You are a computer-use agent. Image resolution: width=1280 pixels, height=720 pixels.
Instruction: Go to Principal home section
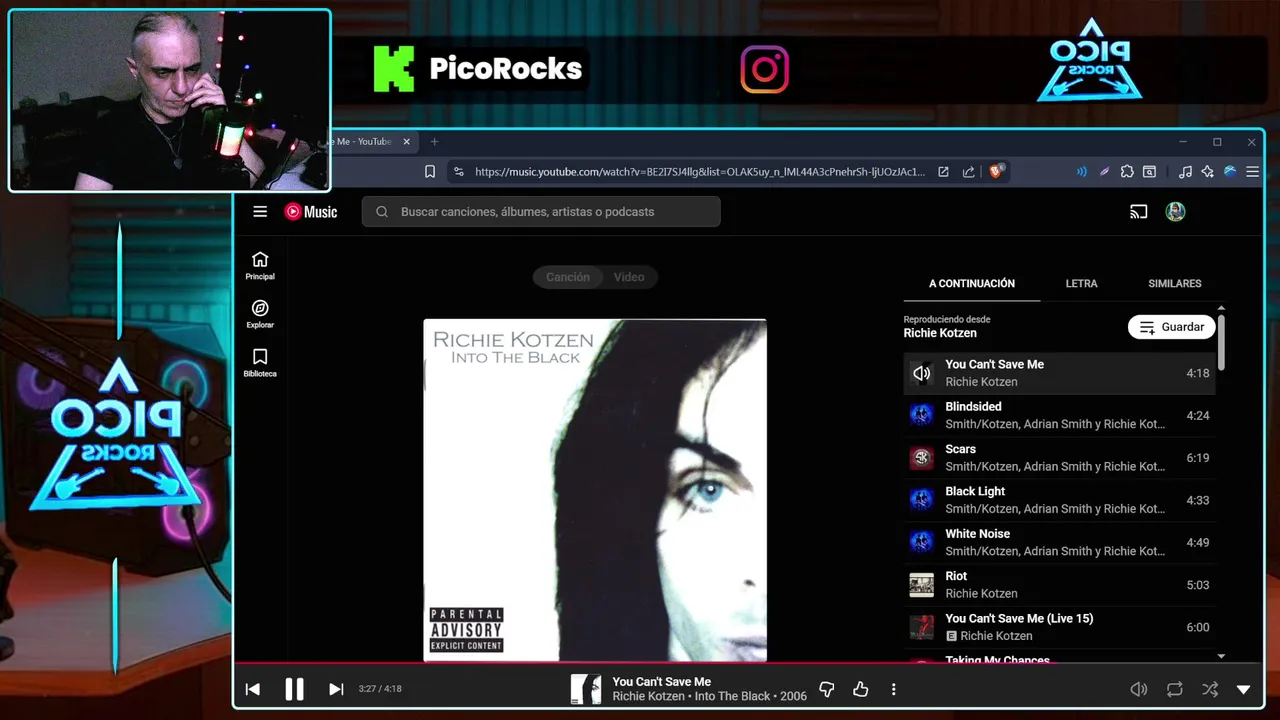click(260, 266)
